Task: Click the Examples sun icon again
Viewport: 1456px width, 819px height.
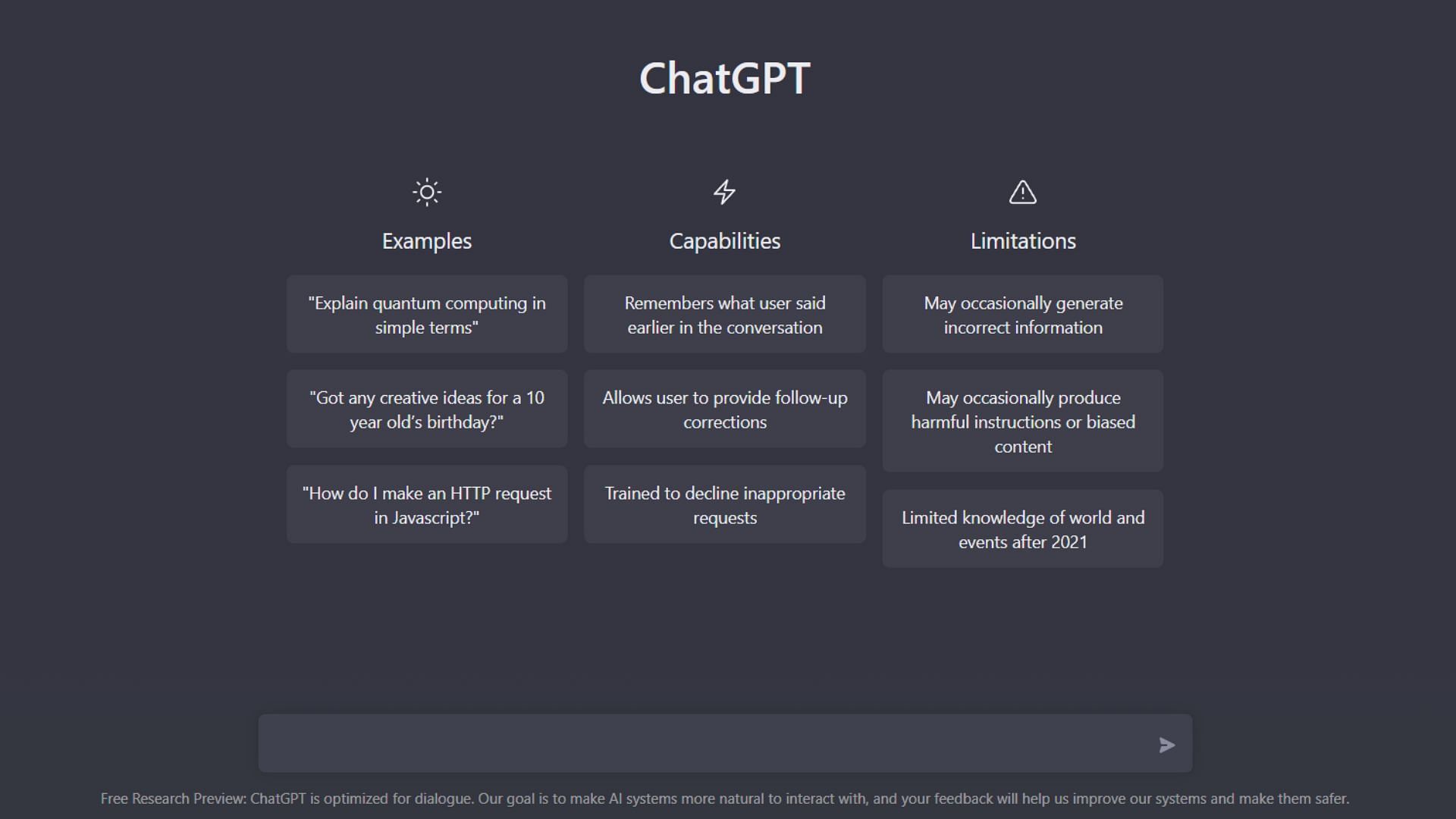Action: pos(427,192)
